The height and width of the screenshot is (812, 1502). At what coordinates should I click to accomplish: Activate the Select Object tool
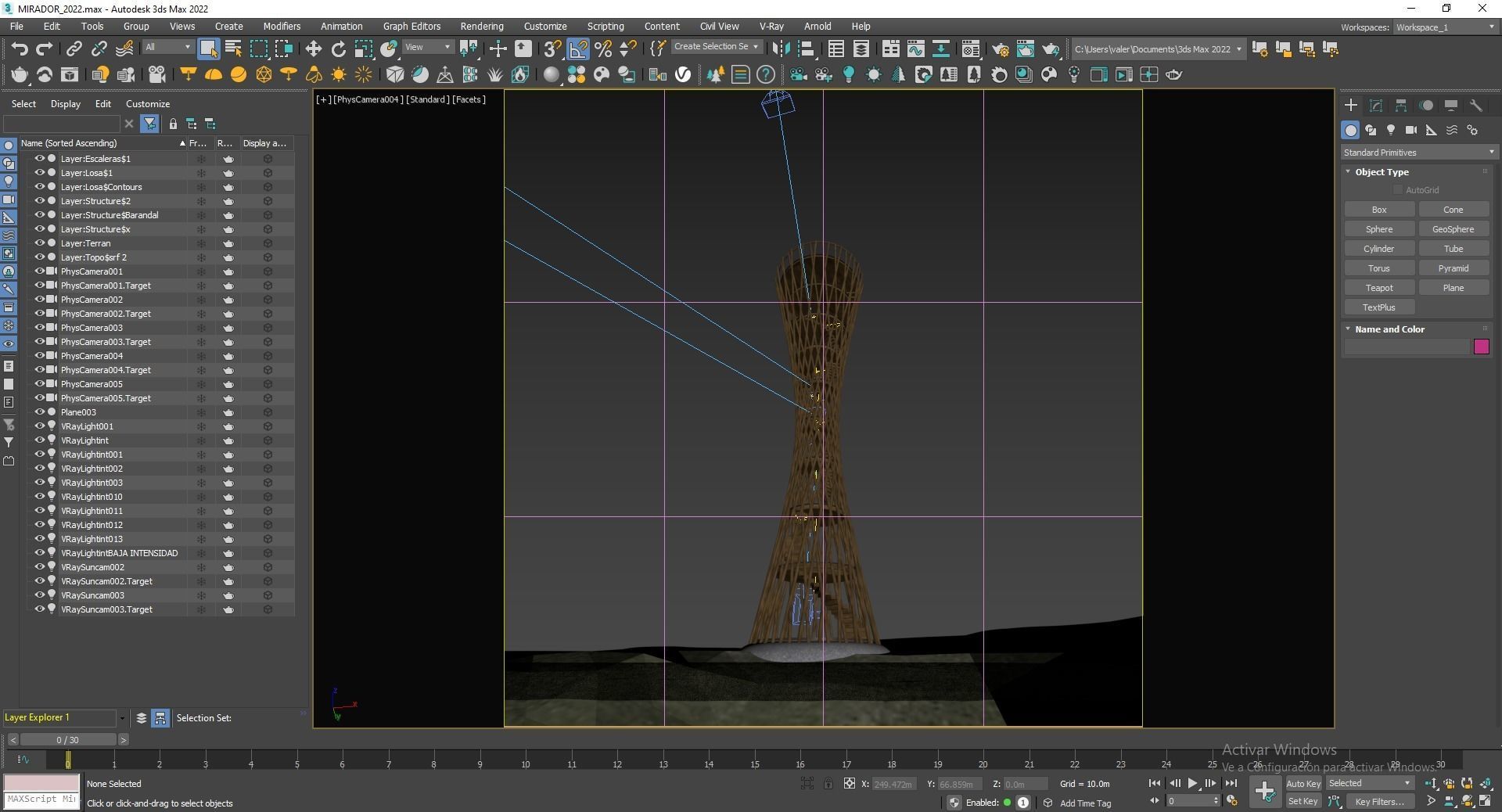(x=208, y=49)
